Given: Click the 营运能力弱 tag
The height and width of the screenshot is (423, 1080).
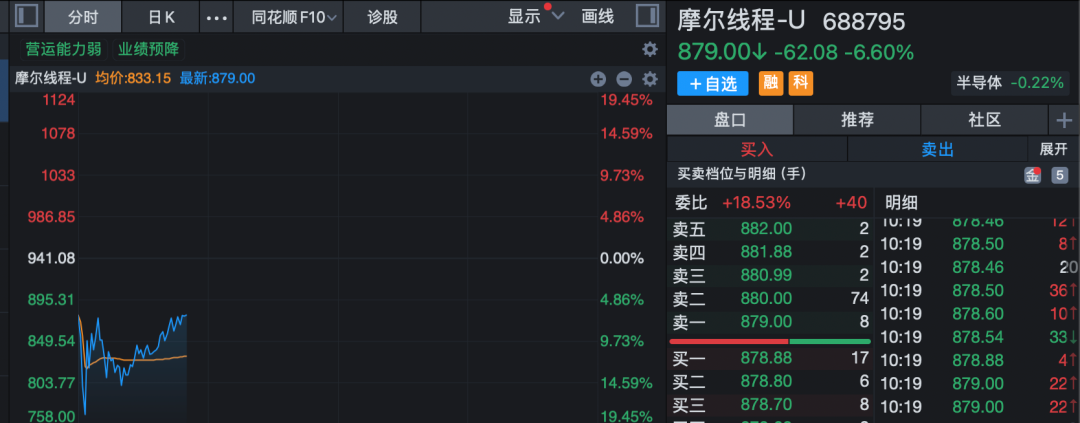Looking at the screenshot, I should point(63,50).
